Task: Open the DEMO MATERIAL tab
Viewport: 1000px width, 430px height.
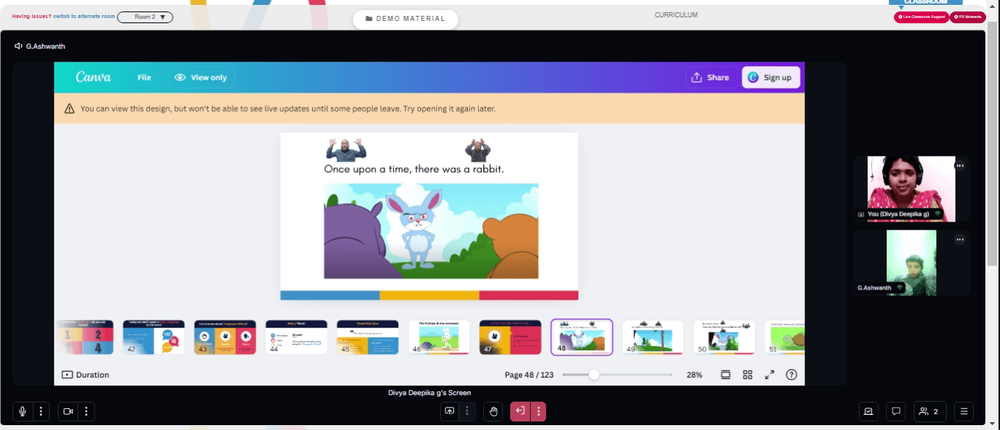Action: tap(406, 19)
